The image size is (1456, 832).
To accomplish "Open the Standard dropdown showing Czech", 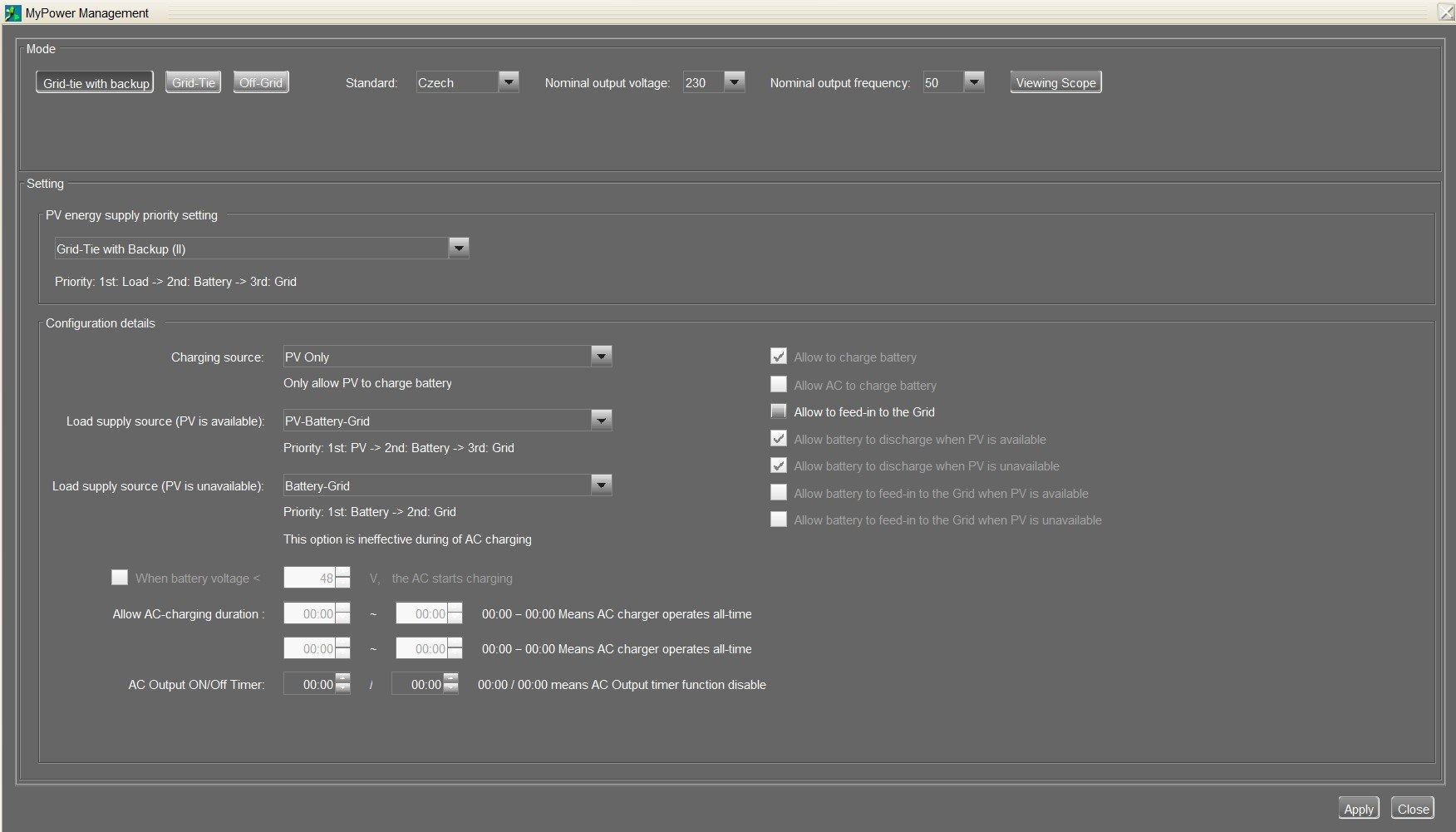I will coord(509,82).
